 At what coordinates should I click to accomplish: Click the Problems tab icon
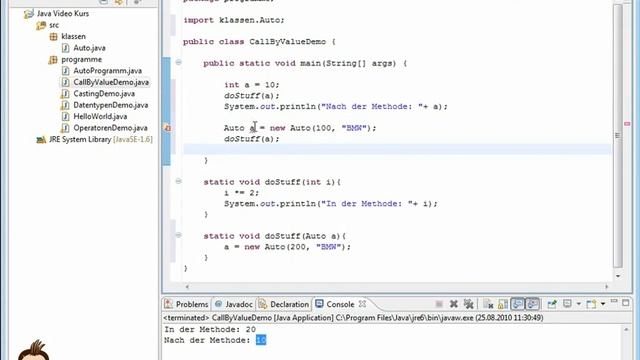(168, 304)
